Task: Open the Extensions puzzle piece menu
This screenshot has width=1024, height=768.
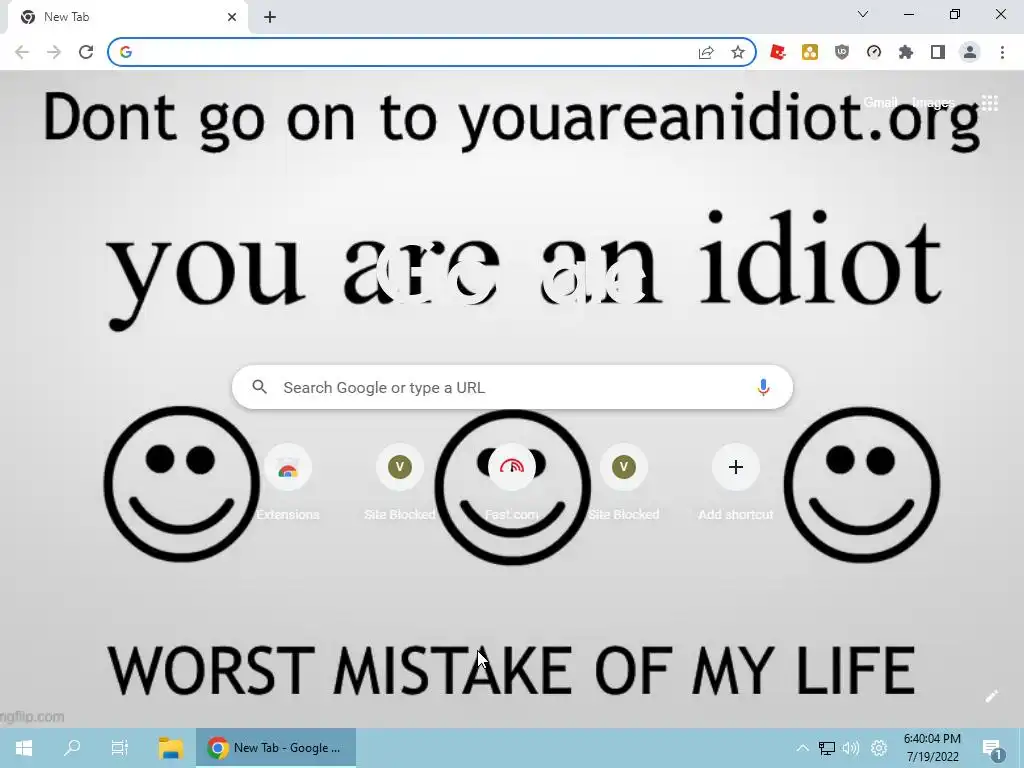Action: 906,52
